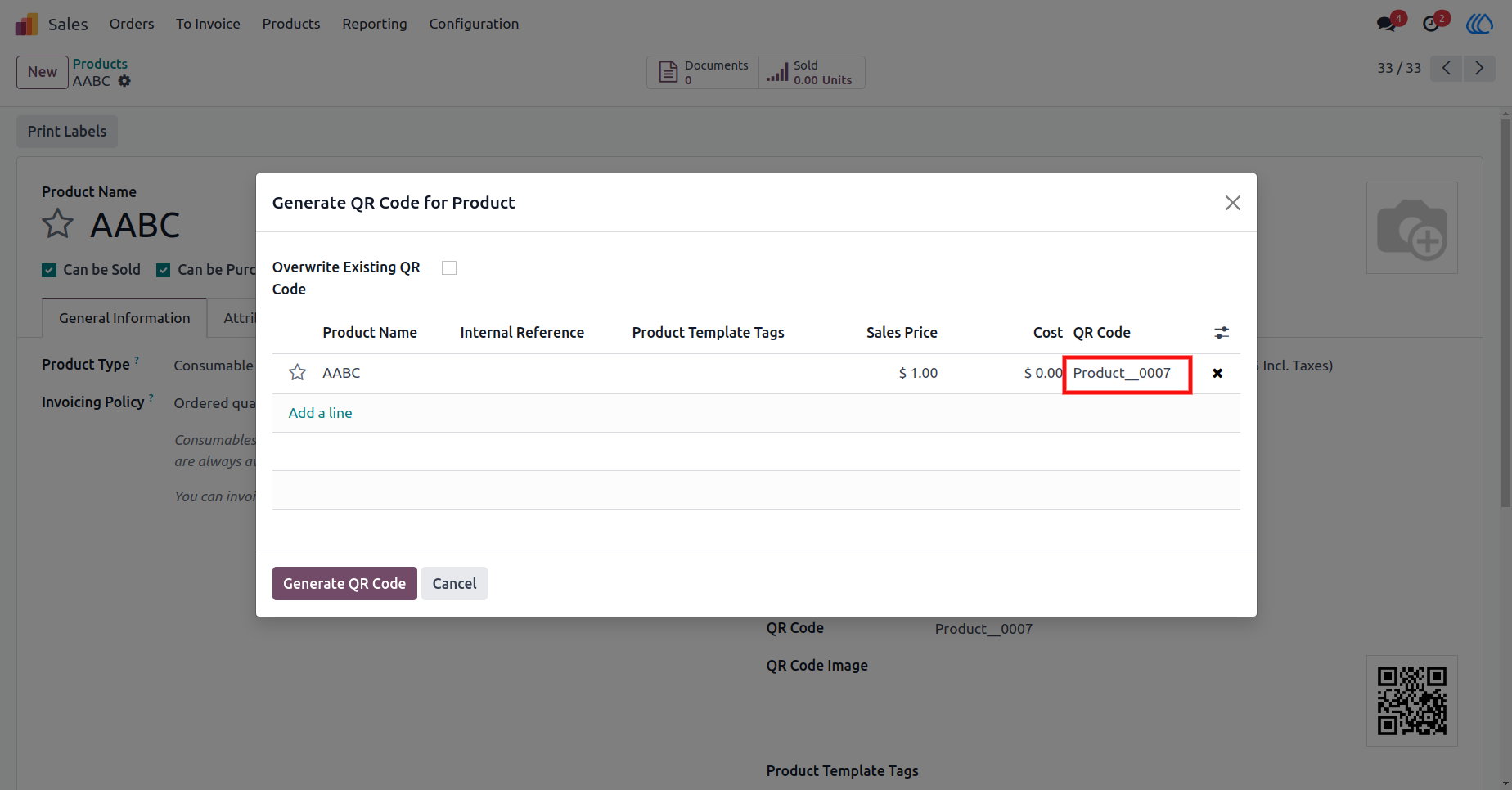Switch to the General Information tab
The height and width of the screenshot is (790, 1512).
click(124, 318)
